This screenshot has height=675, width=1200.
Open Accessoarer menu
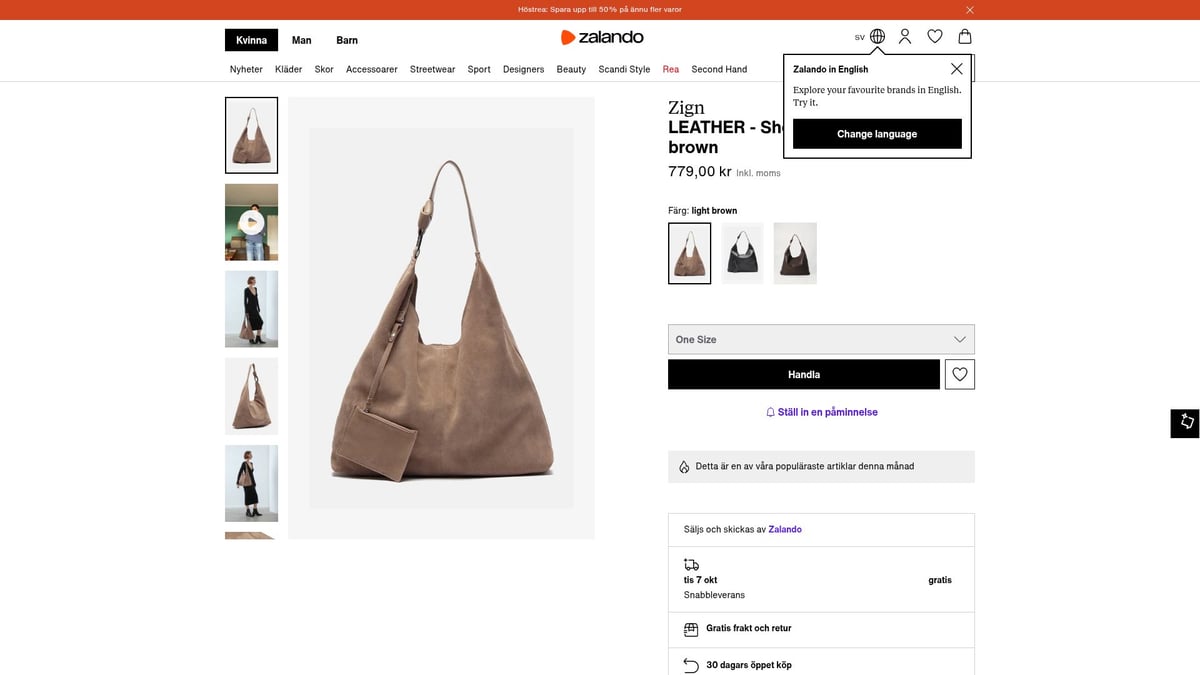pyautogui.click(x=372, y=69)
